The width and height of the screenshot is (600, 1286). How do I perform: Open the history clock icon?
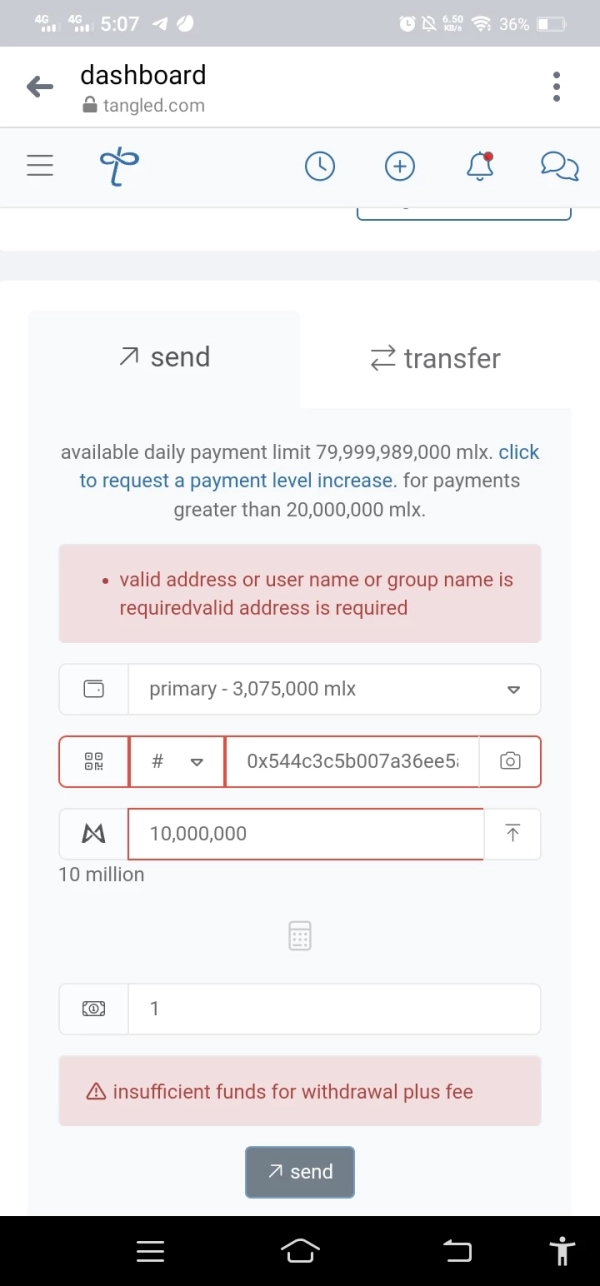(320, 166)
